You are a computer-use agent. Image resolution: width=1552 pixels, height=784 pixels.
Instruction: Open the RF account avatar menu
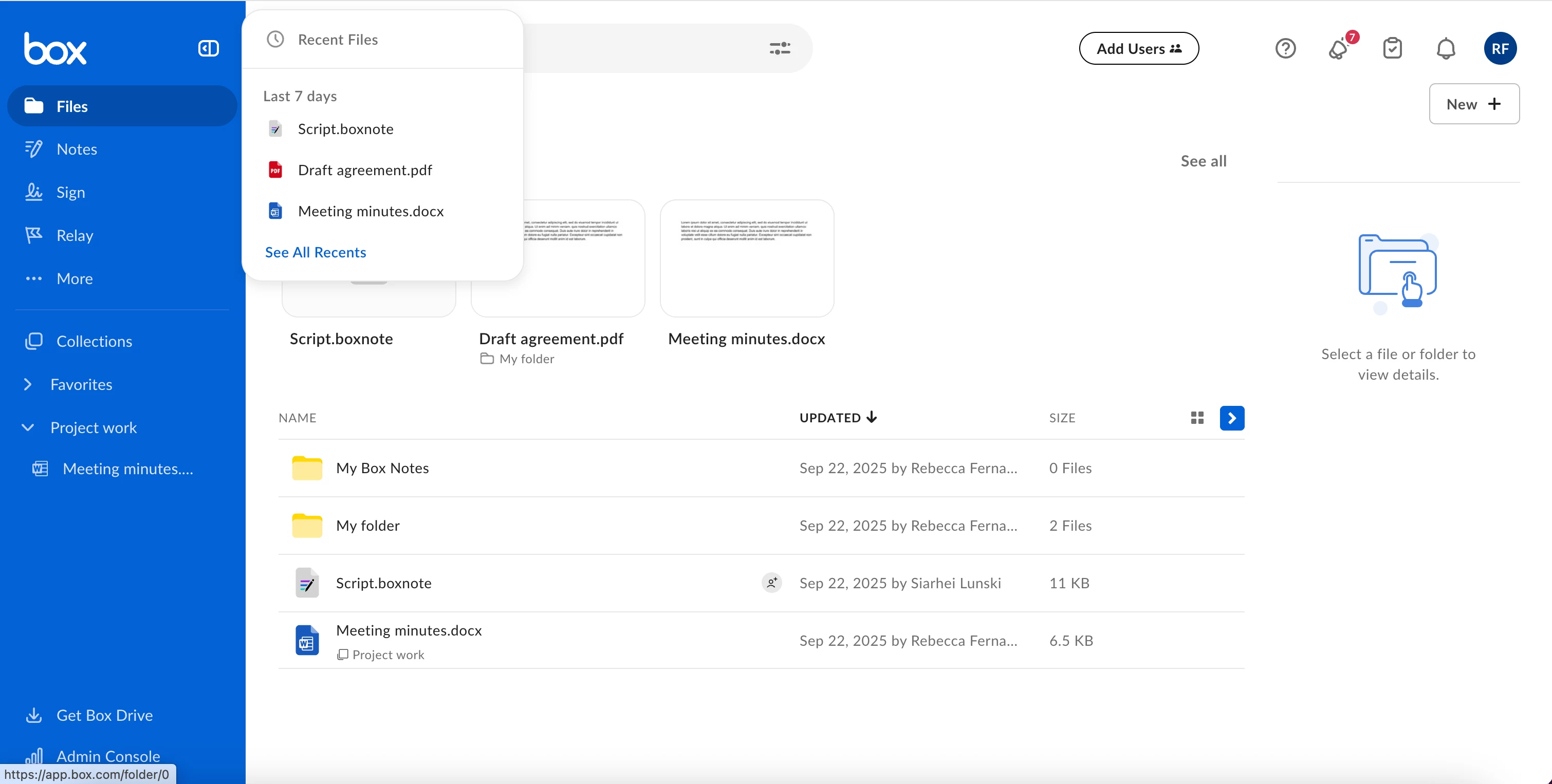1500,48
